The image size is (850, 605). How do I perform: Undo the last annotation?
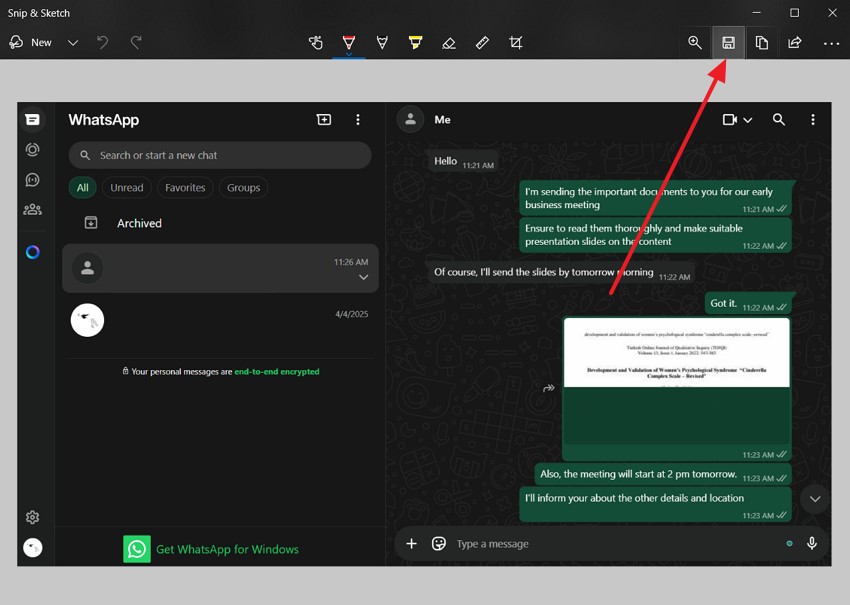[x=102, y=43]
